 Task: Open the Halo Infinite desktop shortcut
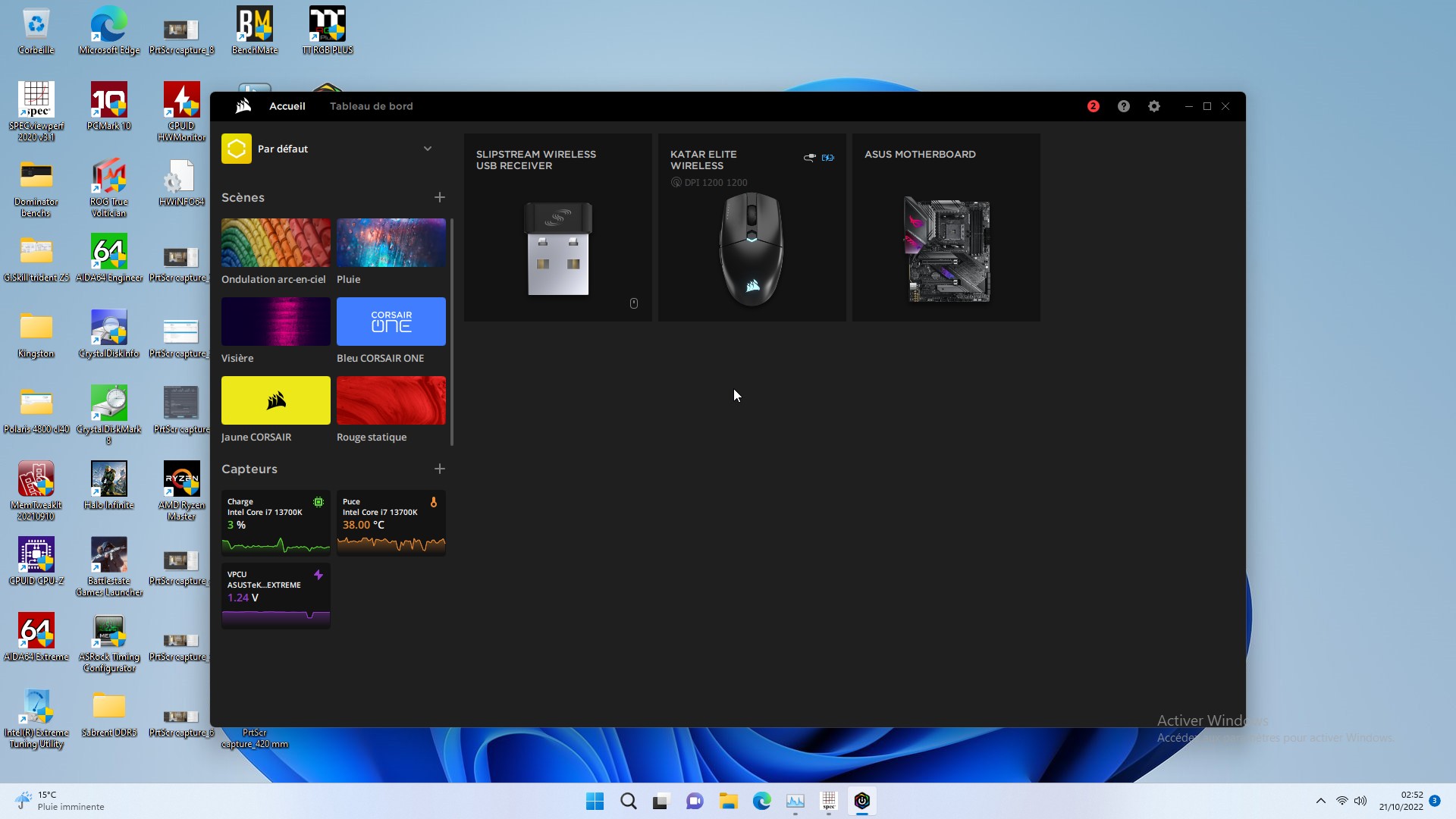click(x=109, y=485)
